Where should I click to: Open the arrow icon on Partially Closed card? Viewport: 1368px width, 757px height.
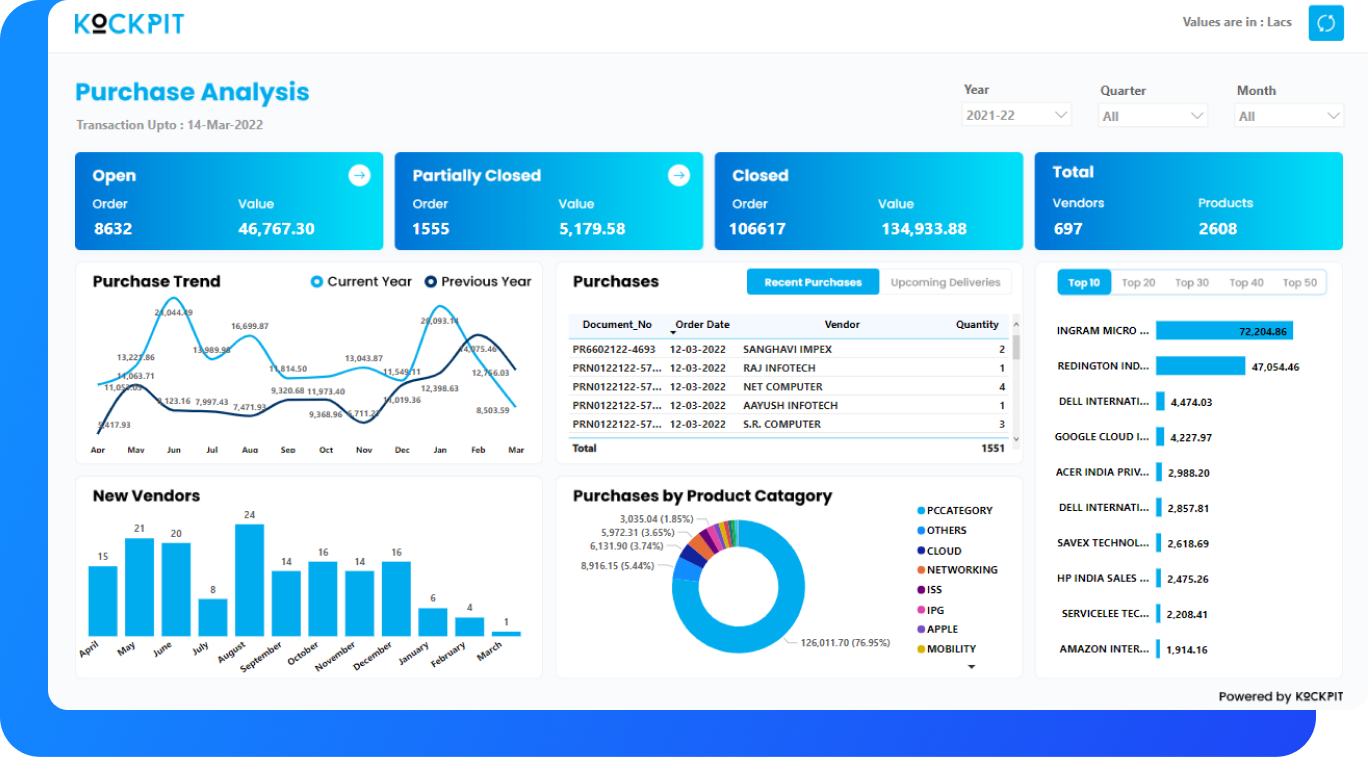pyautogui.click(x=679, y=175)
